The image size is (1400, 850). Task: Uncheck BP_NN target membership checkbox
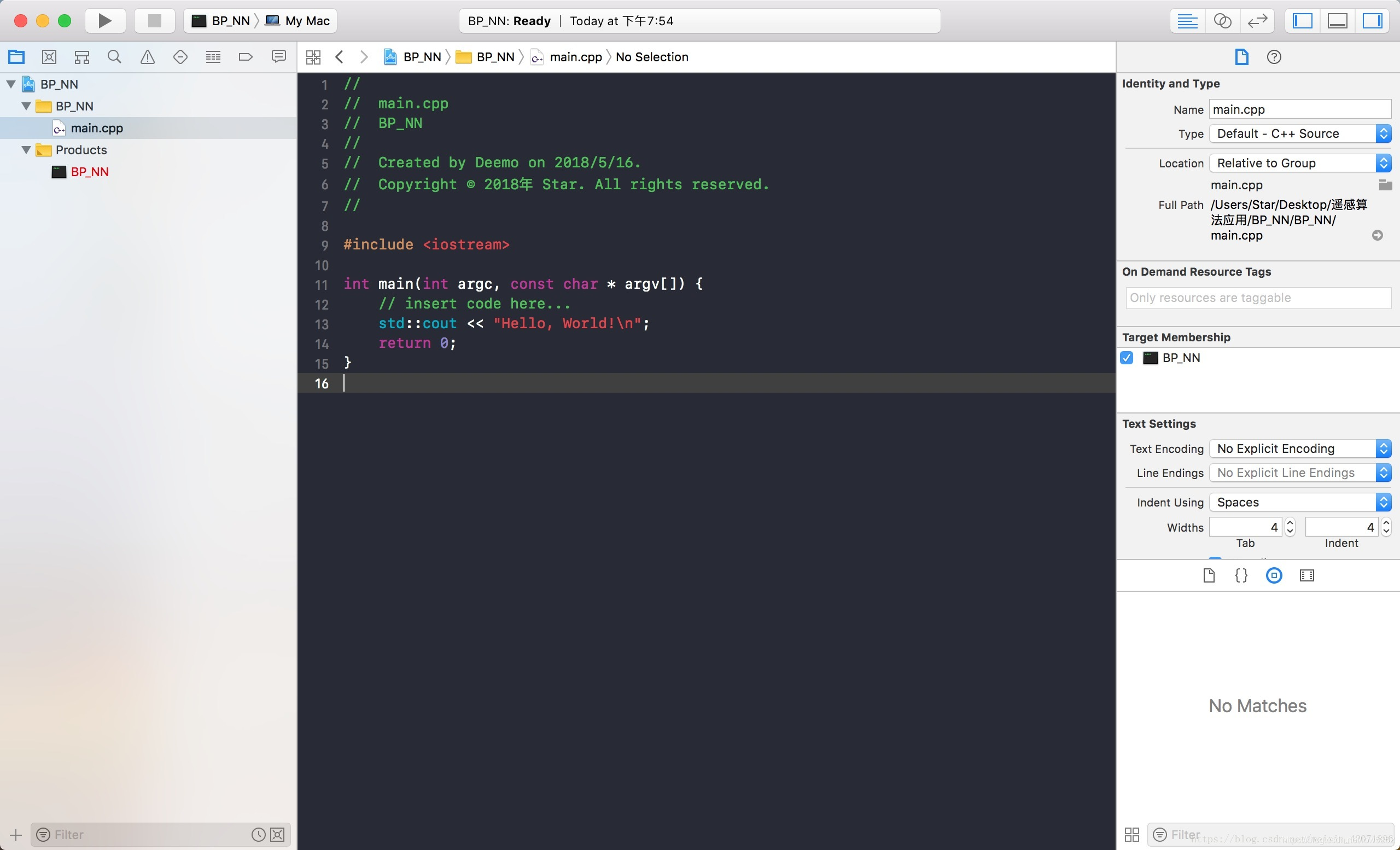click(1127, 357)
